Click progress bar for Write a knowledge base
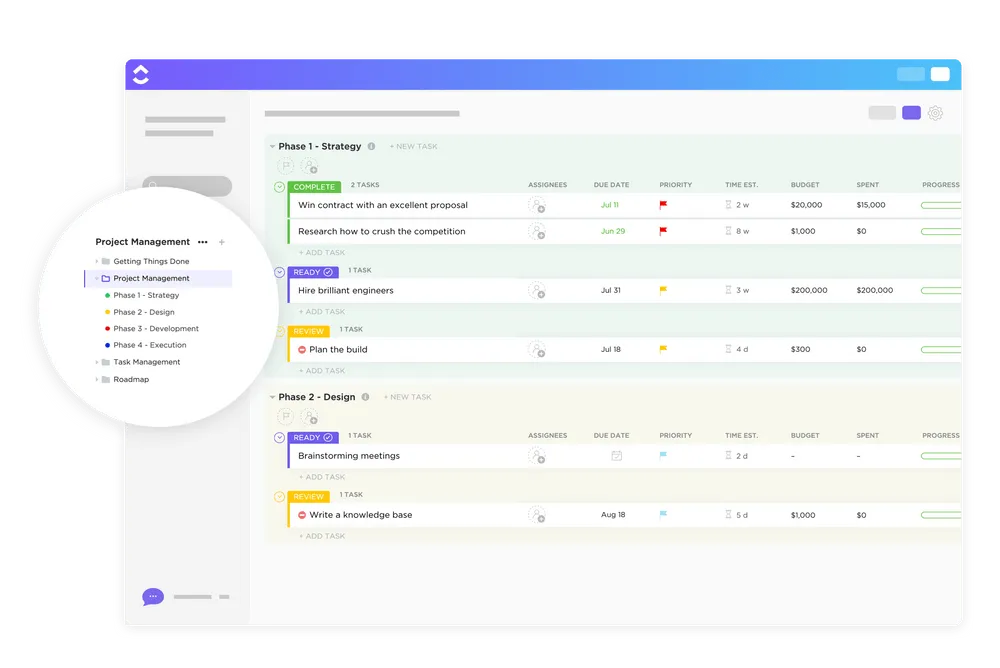The image size is (1000, 668). [941, 515]
